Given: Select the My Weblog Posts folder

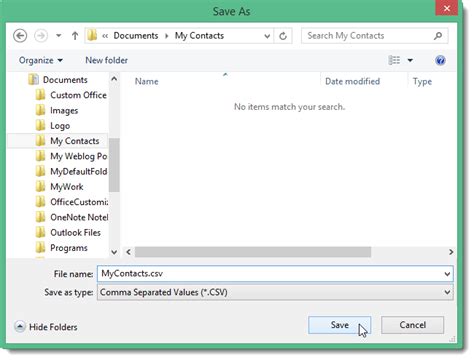Looking at the screenshot, I should (79, 156).
